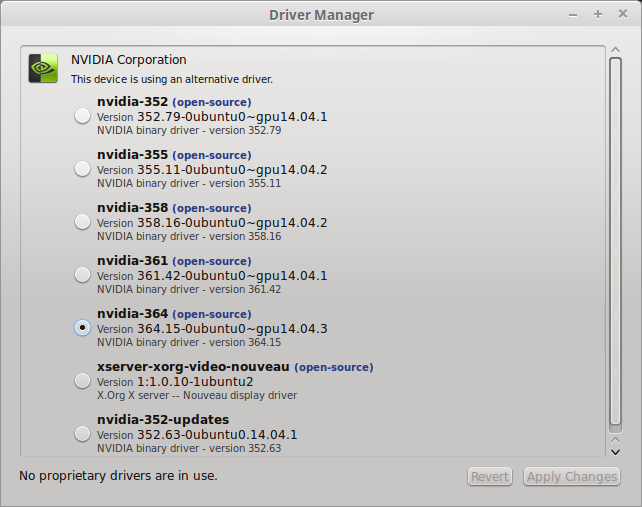
Task: Select the nvidia-352 driver radio button
Action: (x=82, y=116)
